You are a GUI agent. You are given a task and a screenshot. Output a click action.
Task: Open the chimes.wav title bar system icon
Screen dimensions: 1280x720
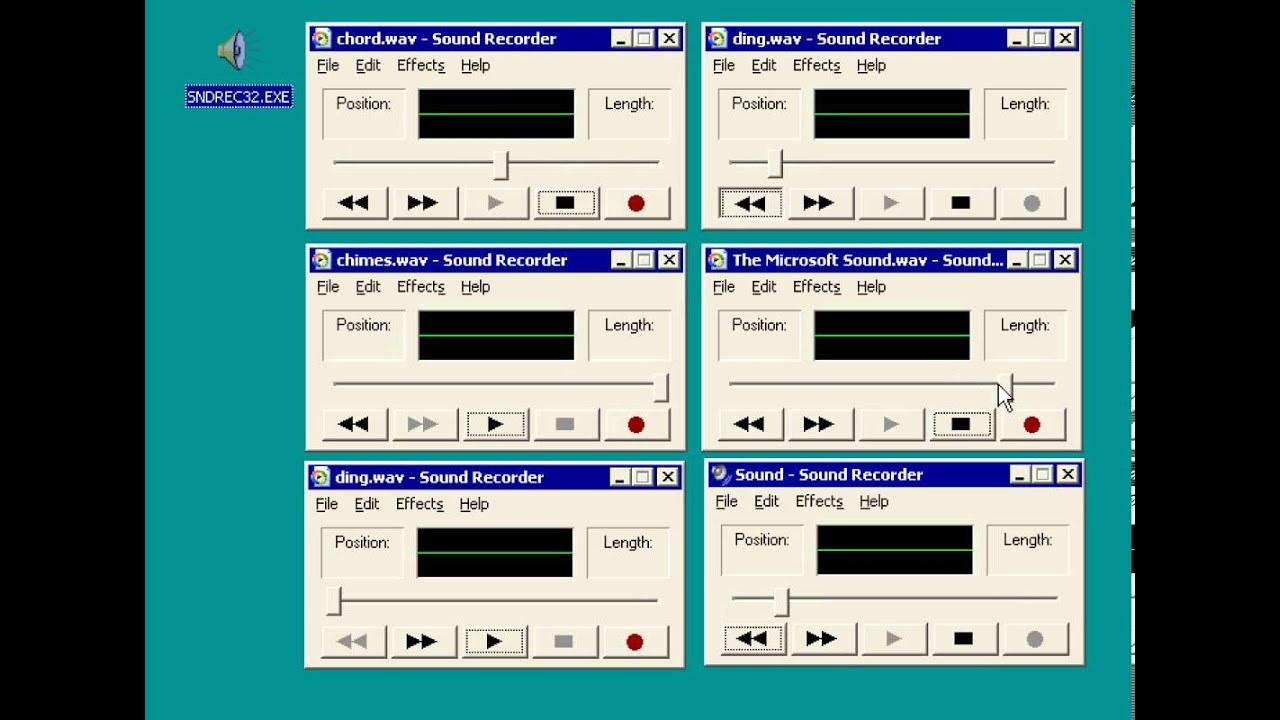pos(321,260)
